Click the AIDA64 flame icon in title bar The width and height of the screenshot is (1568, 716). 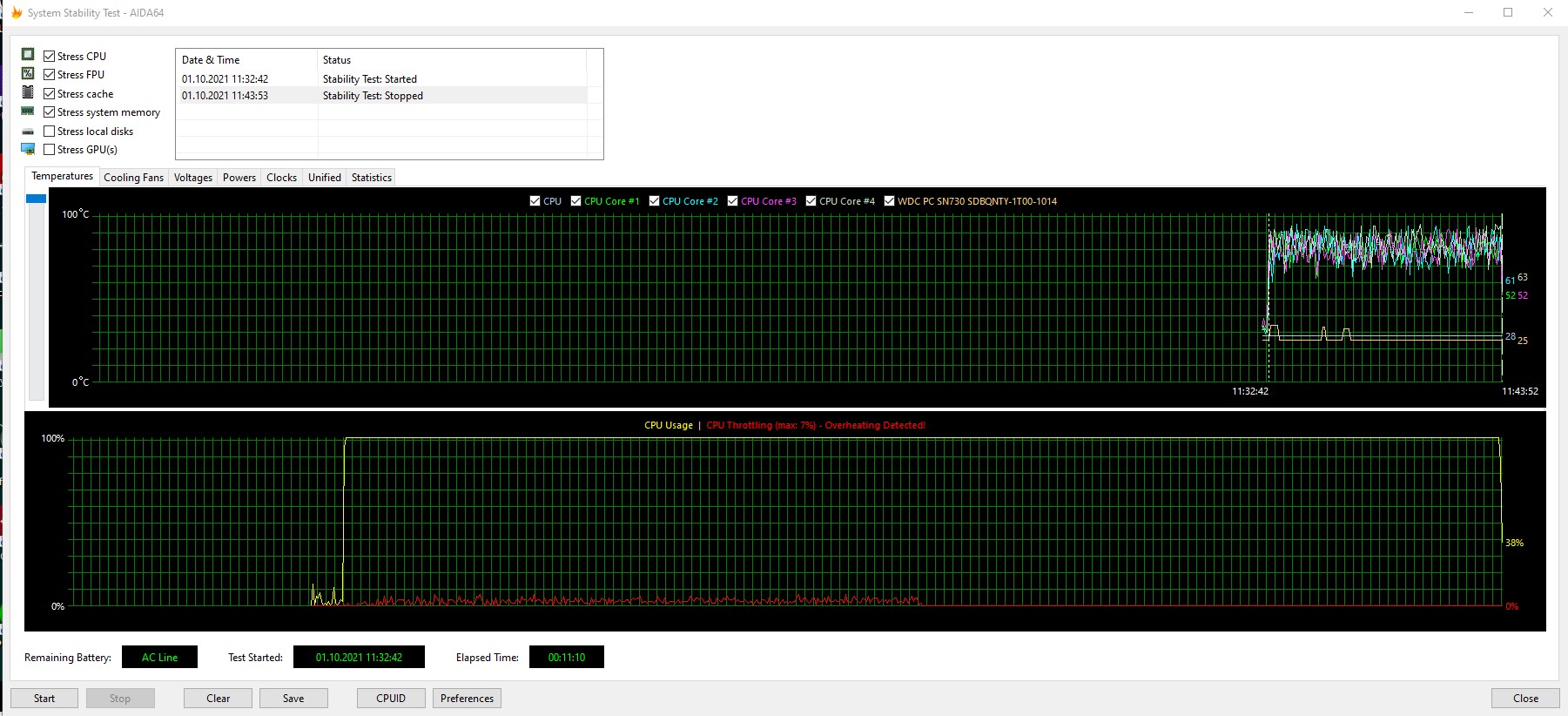click(16, 13)
